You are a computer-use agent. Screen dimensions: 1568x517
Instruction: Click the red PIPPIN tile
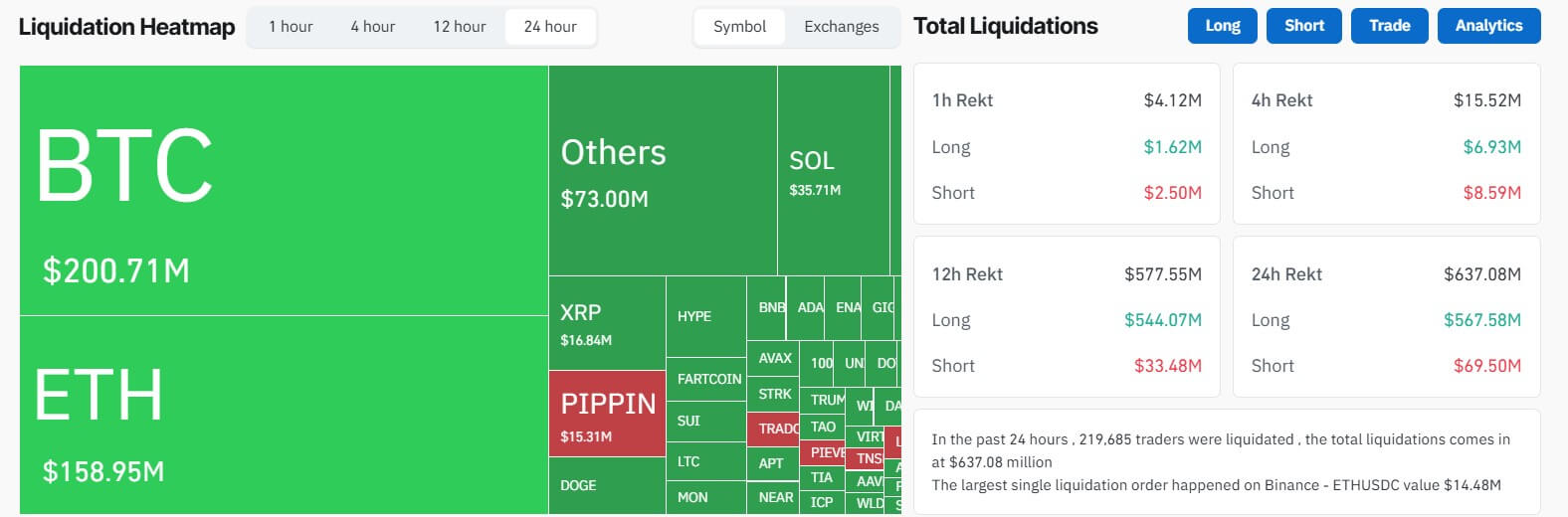pyautogui.click(x=606, y=414)
